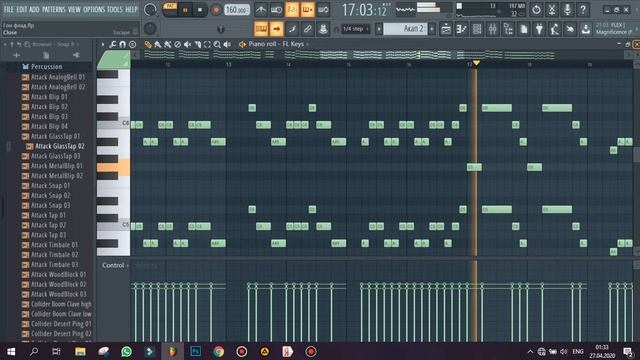The image size is (640, 360).
Task: Toggle the orange arrow auto-scroll icon
Action: point(276,29)
